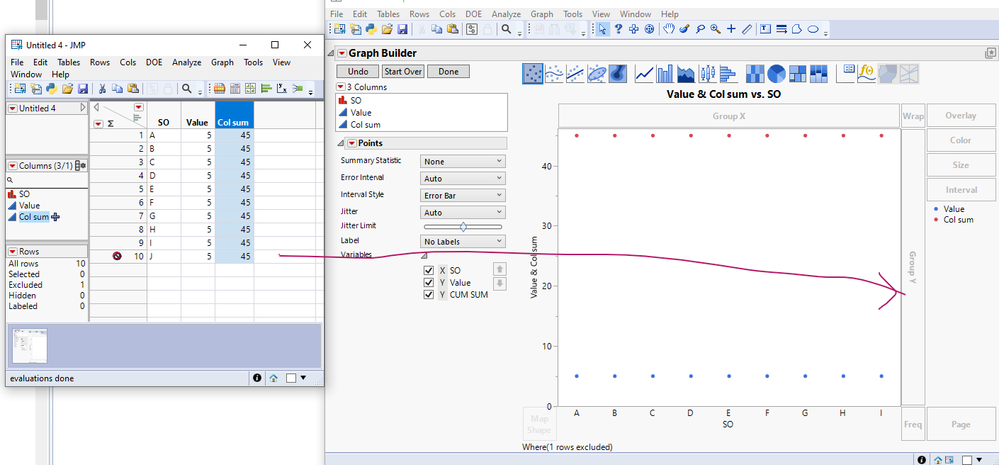Open the Graph Builder red triangle menu
Viewport: 999px width, 465px height.
tap(341, 54)
